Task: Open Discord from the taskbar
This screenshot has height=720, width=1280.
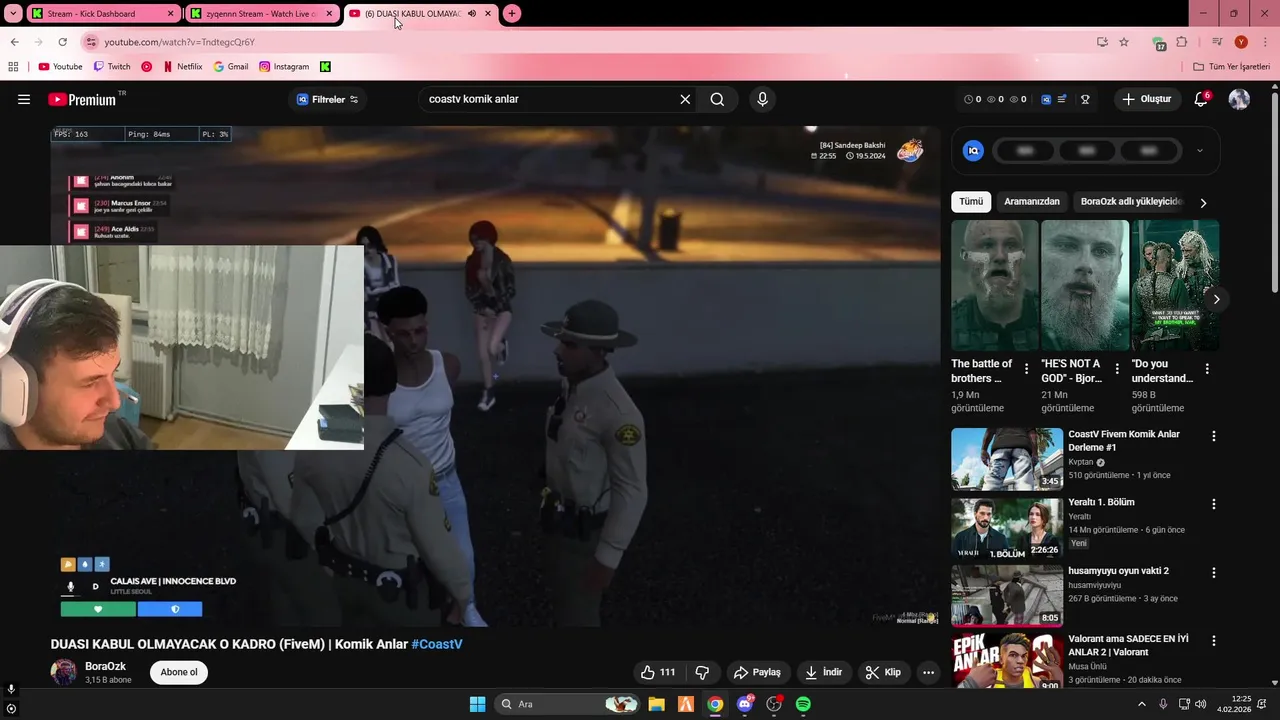Action: (x=745, y=704)
